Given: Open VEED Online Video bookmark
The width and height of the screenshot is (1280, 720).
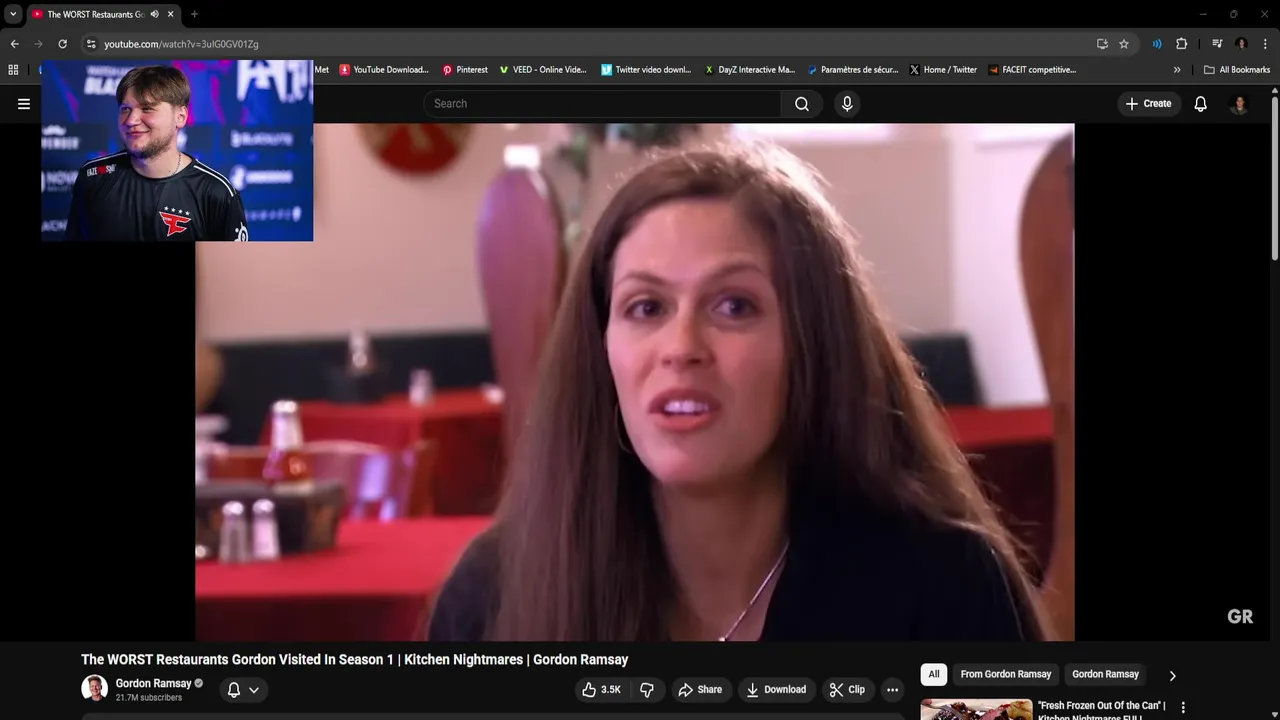Looking at the screenshot, I should click(543, 70).
